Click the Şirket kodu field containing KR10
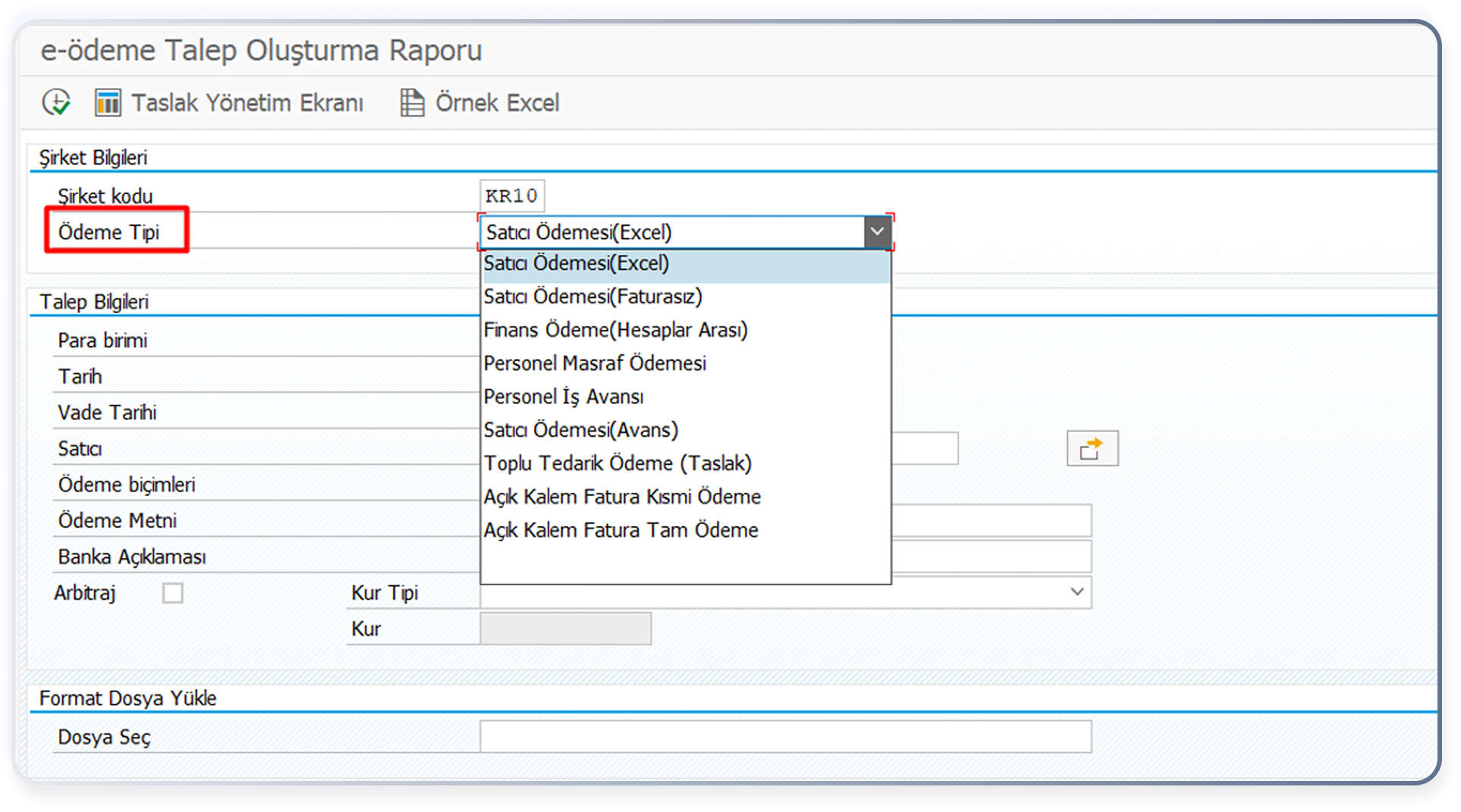 512,196
